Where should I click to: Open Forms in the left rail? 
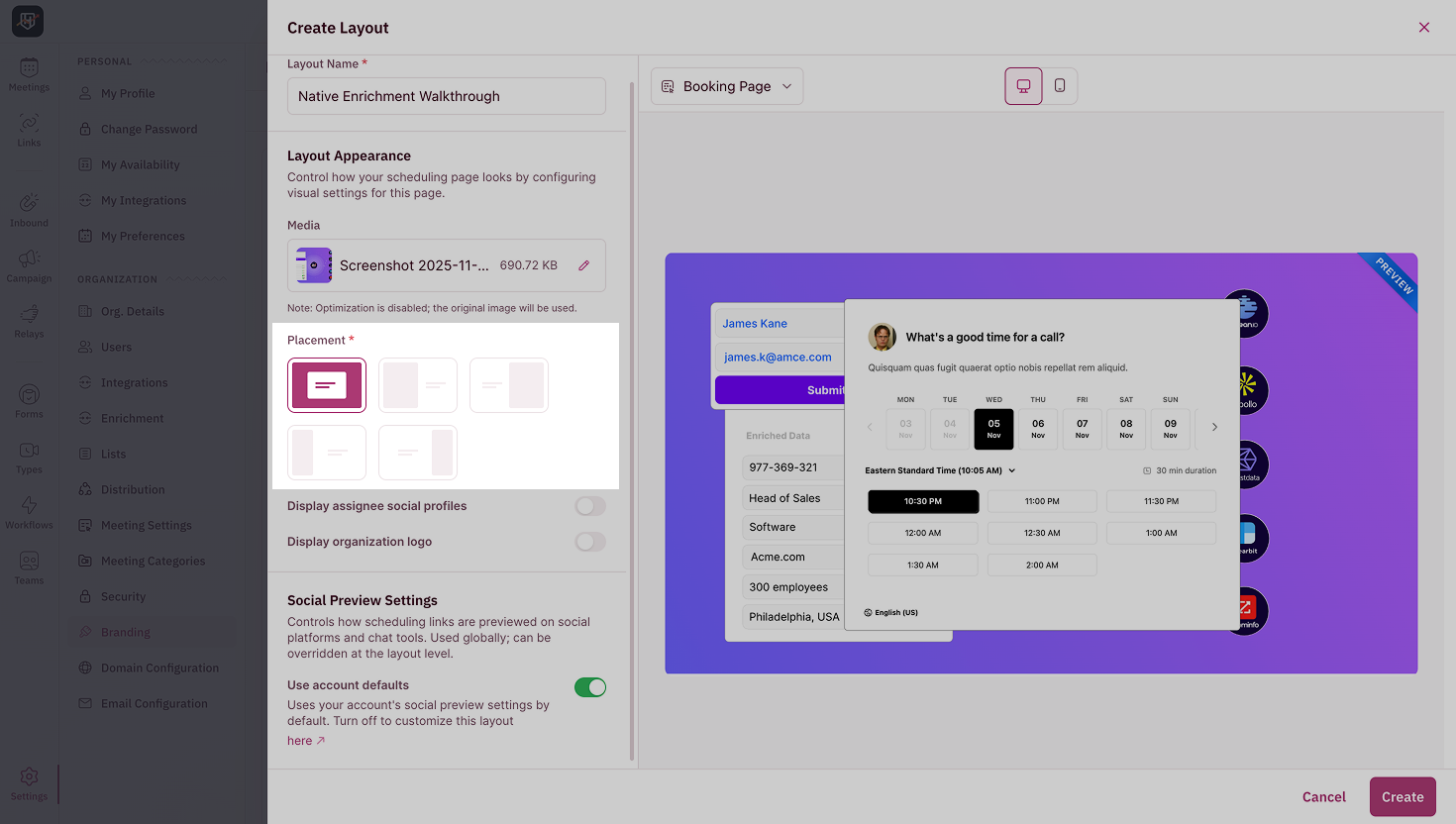tap(29, 401)
